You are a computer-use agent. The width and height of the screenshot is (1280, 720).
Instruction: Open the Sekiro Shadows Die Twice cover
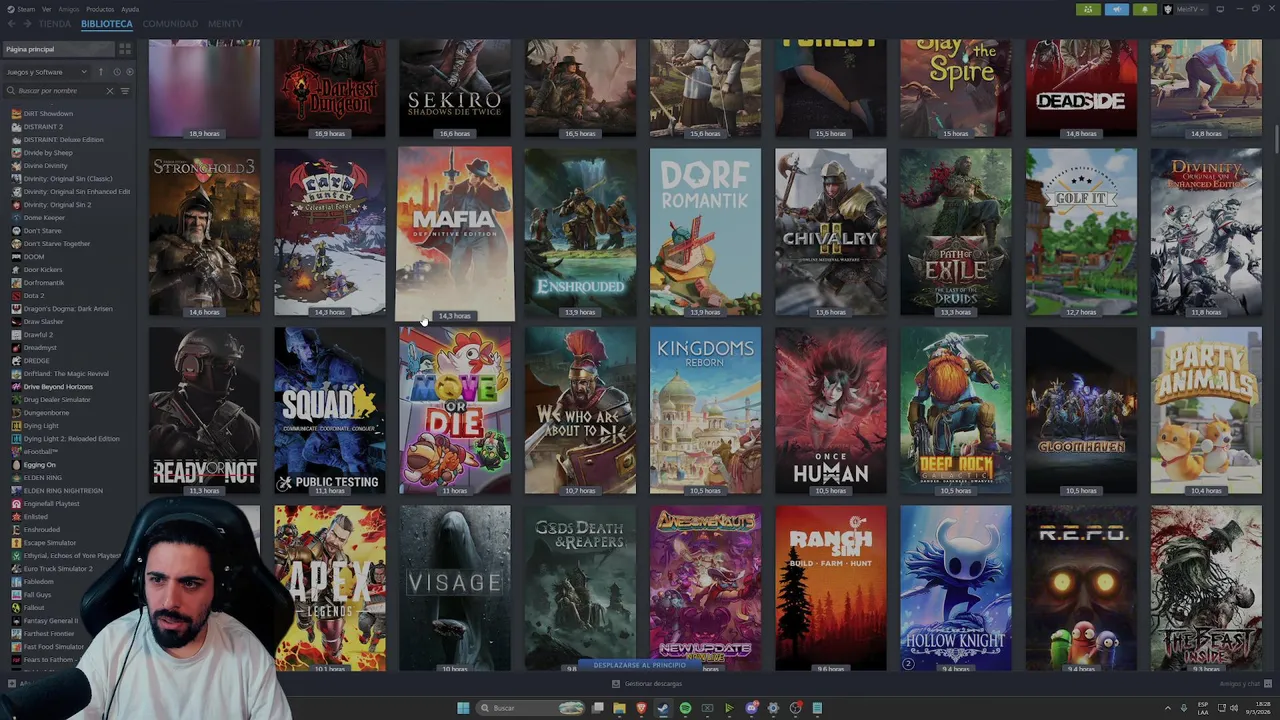click(x=455, y=88)
